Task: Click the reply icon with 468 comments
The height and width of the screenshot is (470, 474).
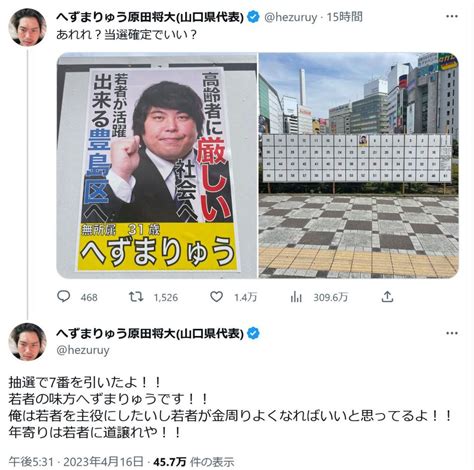Action: [63, 296]
